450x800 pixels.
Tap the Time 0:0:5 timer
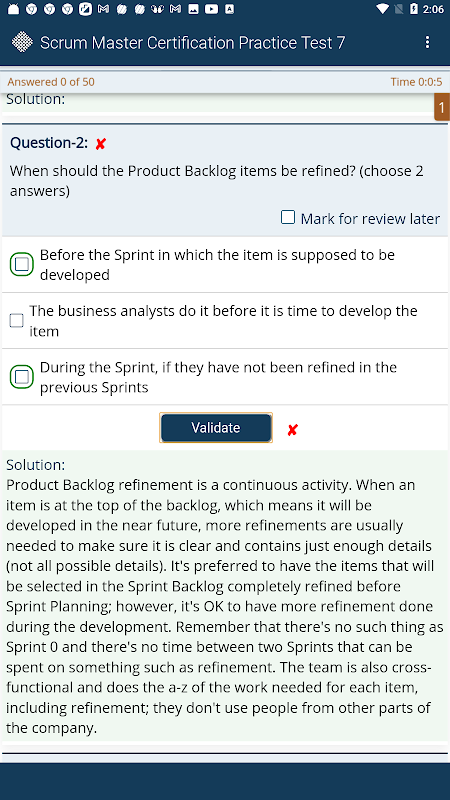(416, 82)
